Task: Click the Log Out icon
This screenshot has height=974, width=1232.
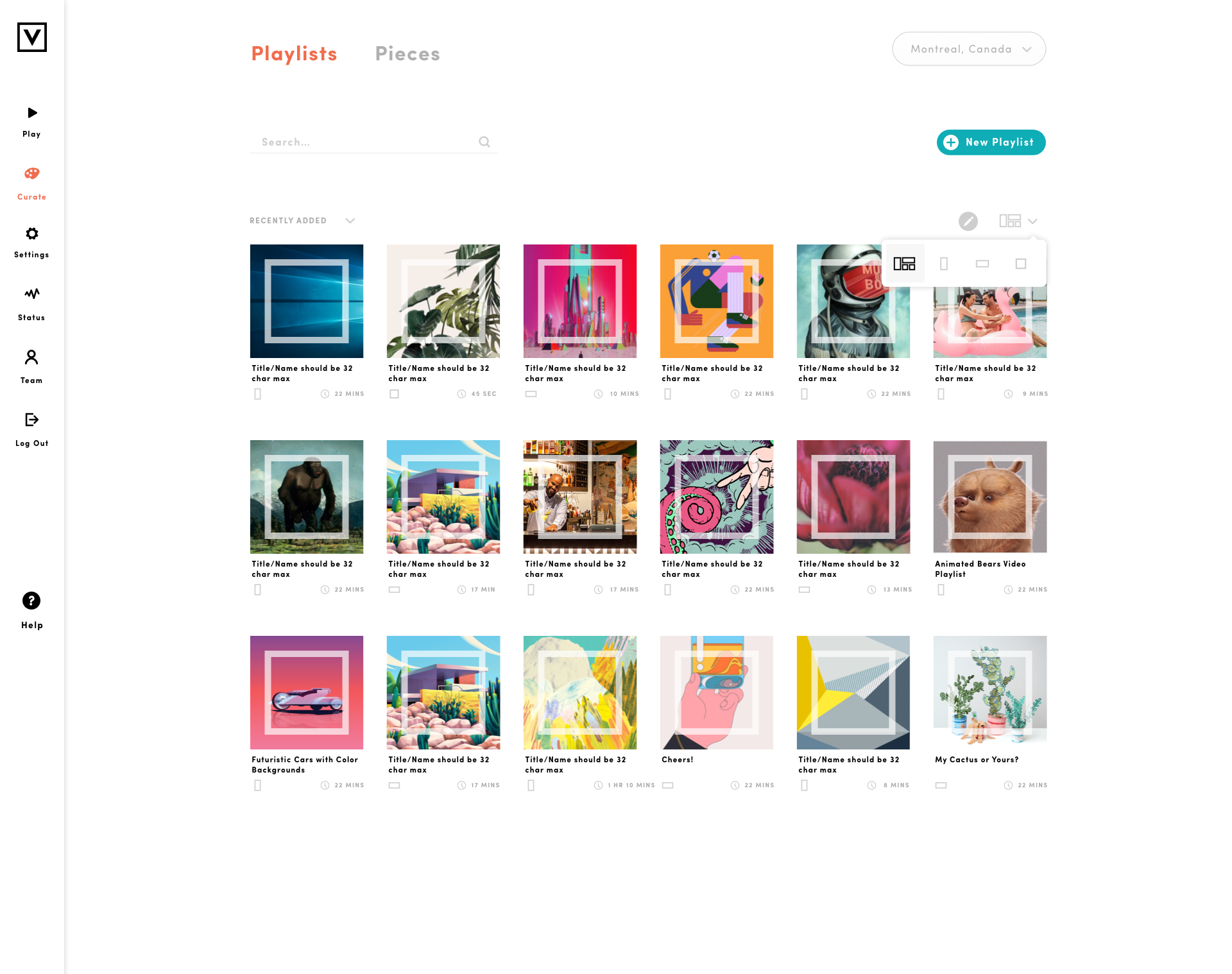Action: (x=31, y=420)
